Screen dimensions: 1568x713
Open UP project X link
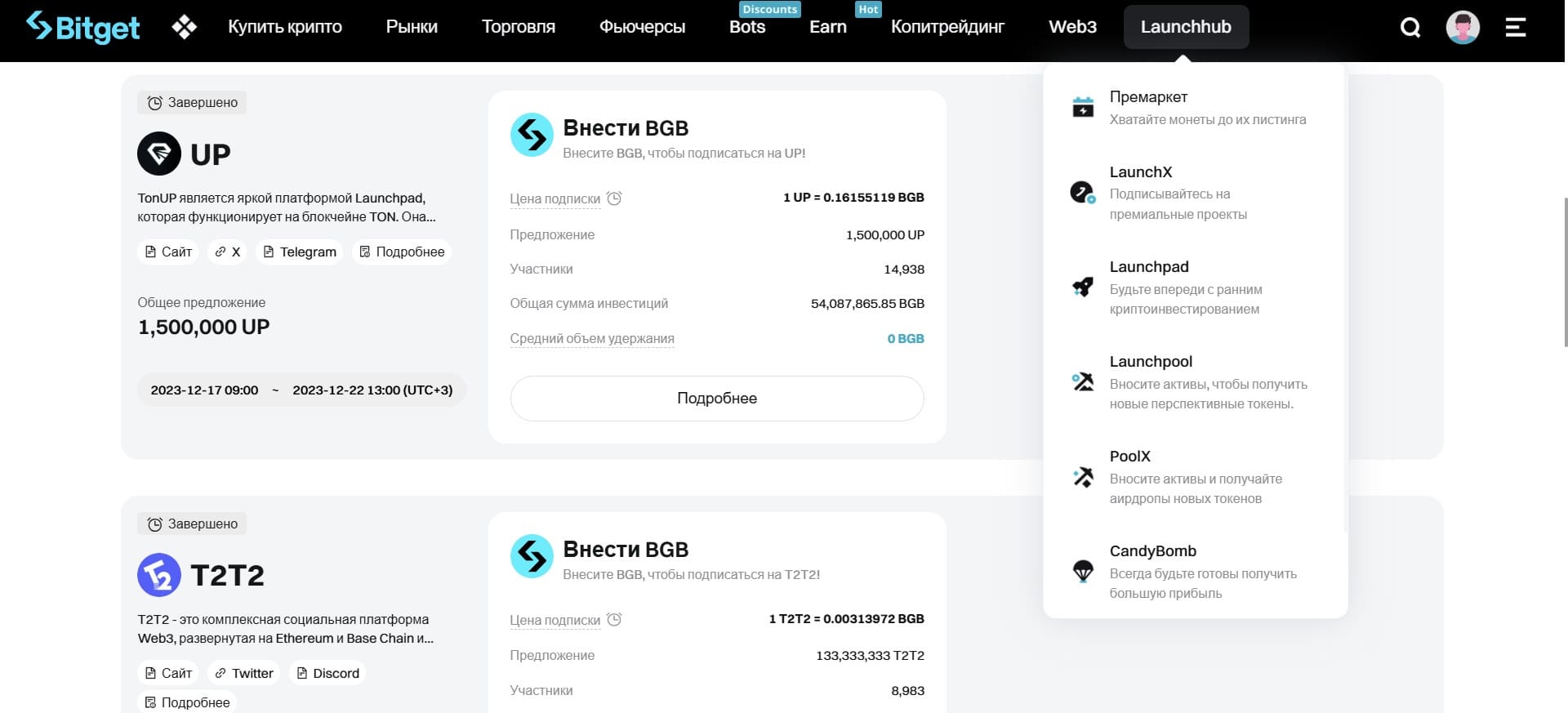[228, 252]
